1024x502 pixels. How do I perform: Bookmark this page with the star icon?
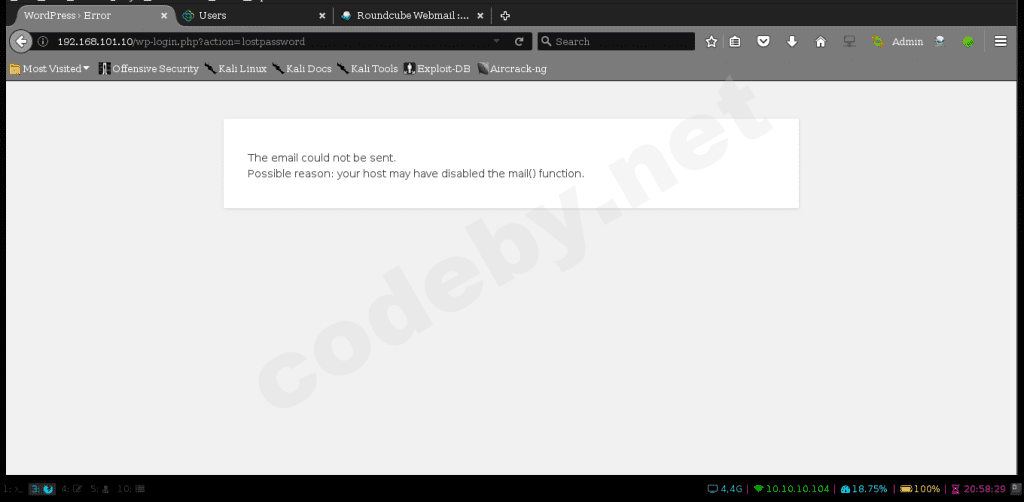click(x=711, y=42)
